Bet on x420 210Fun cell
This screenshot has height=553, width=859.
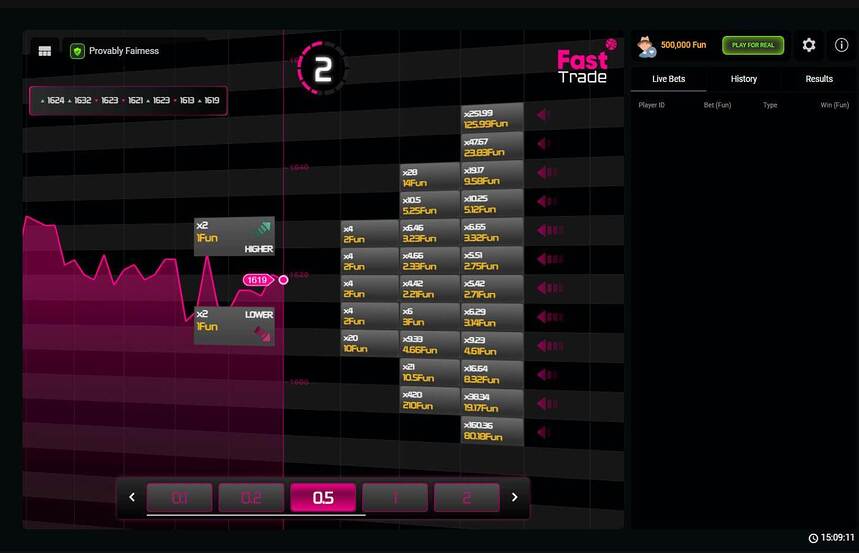pyautogui.click(x=430, y=400)
